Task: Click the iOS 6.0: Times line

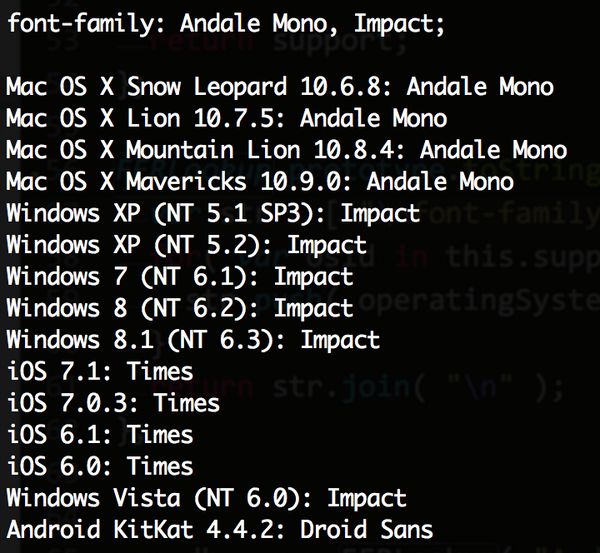Action: click(x=99, y=465)
